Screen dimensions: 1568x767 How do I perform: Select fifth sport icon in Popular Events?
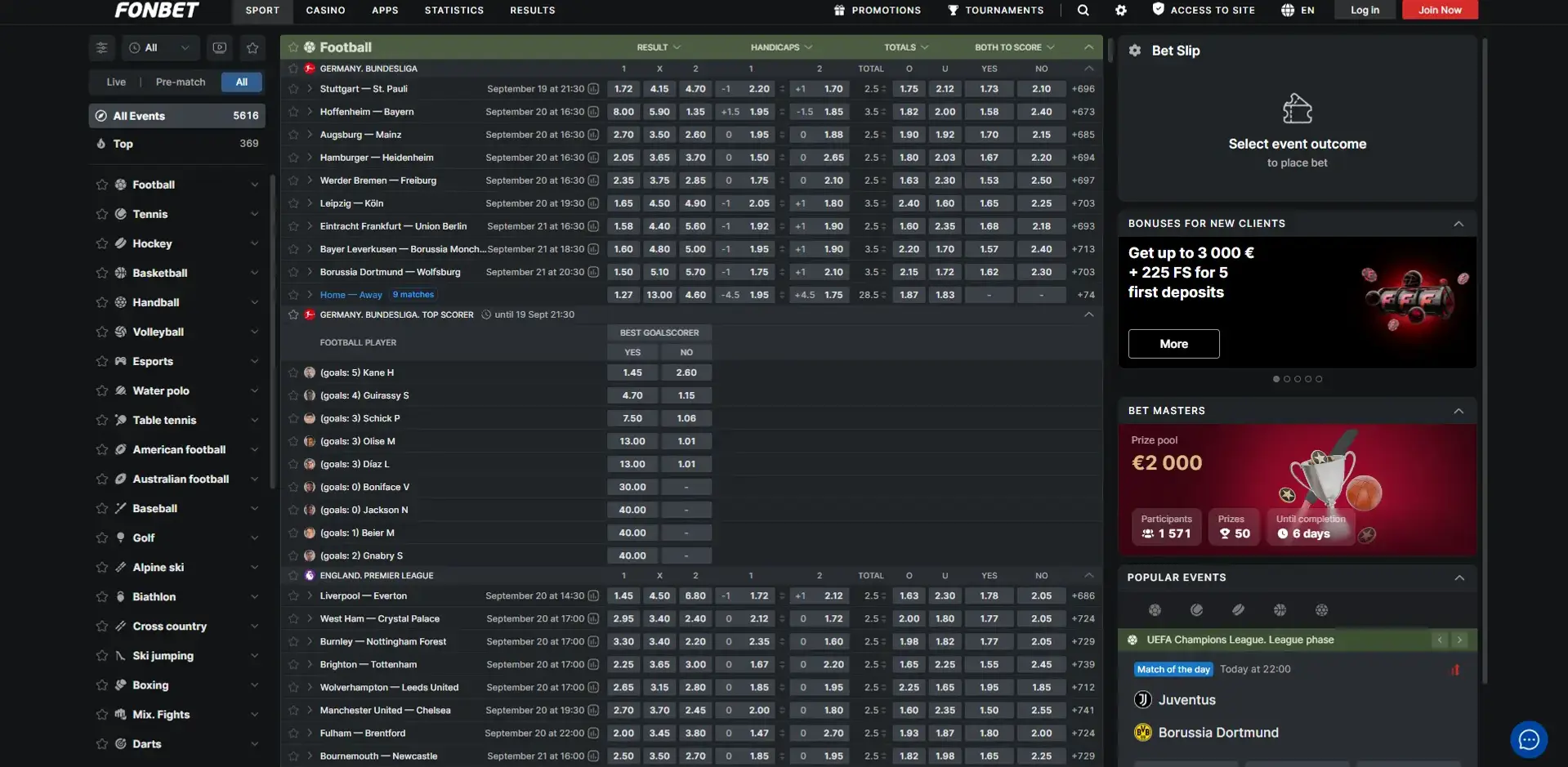pyautogui.click(x=1321, y=610)
